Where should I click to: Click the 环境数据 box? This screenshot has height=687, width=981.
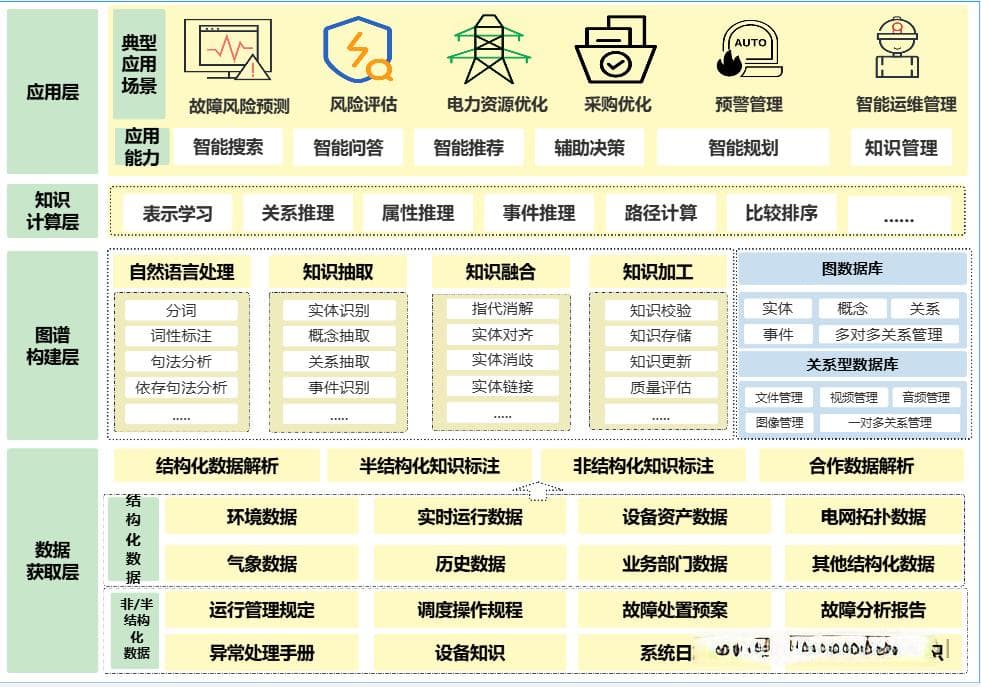pyautogui.click(x=262, y=517)
